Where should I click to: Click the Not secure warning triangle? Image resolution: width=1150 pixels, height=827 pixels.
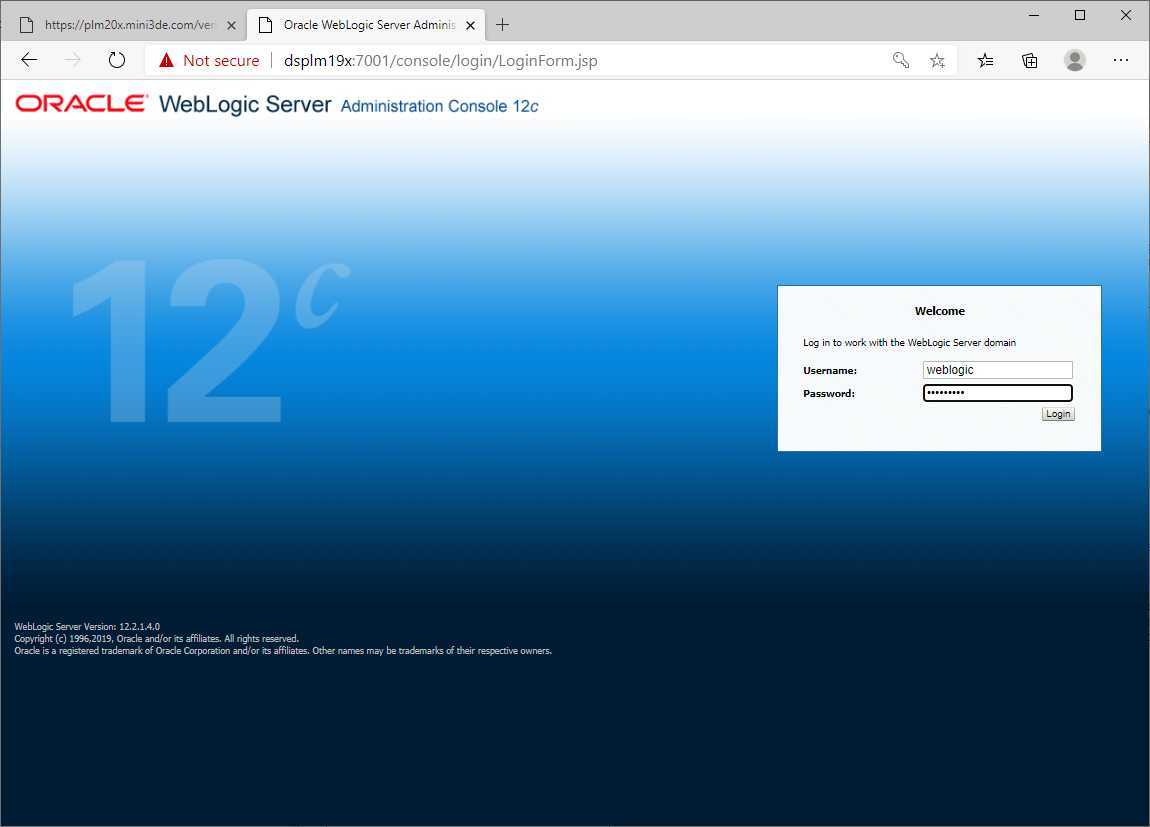(166, 60)
